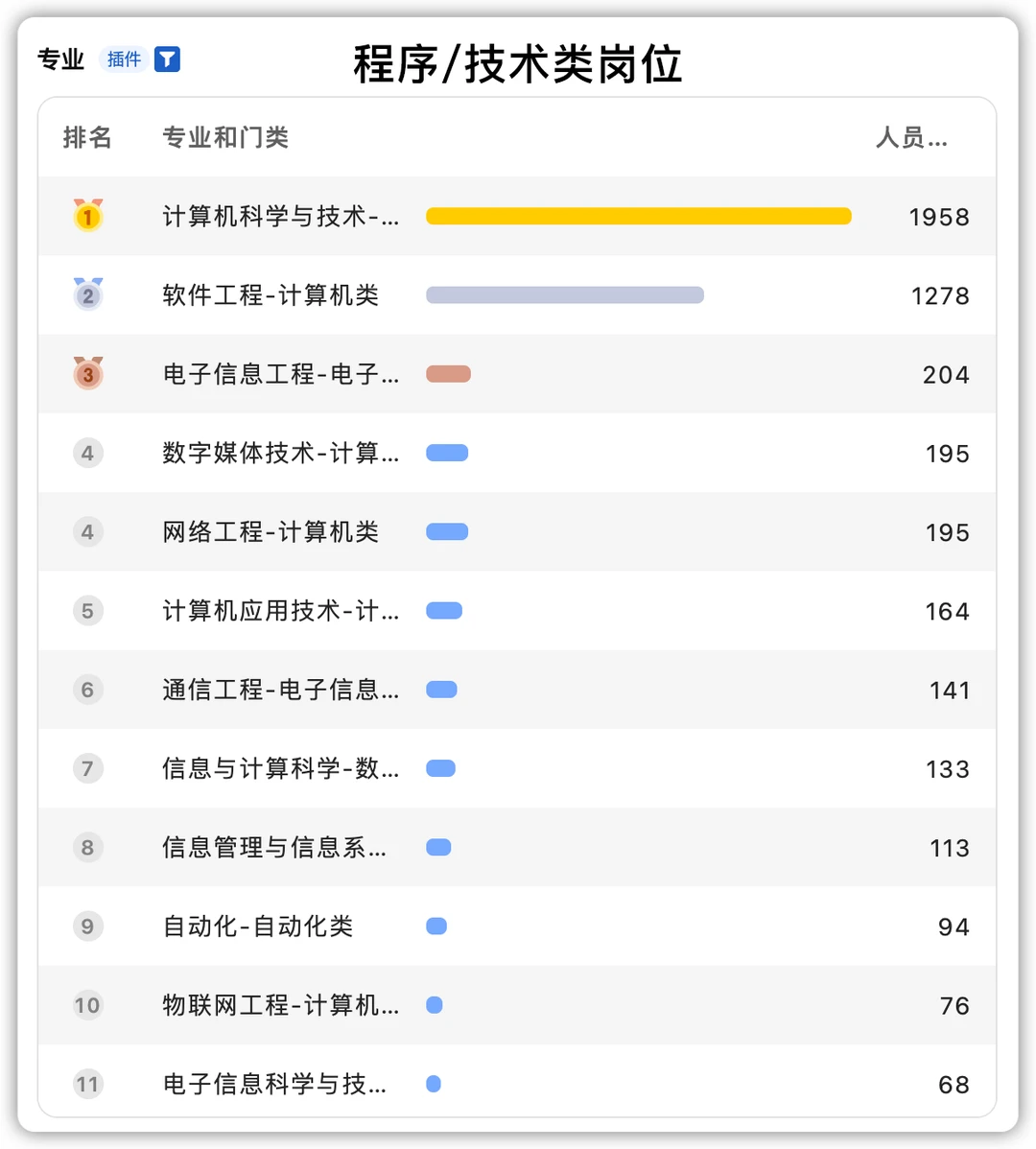
Task: Click the 插件 plugin tag
Action: (124, 59)
